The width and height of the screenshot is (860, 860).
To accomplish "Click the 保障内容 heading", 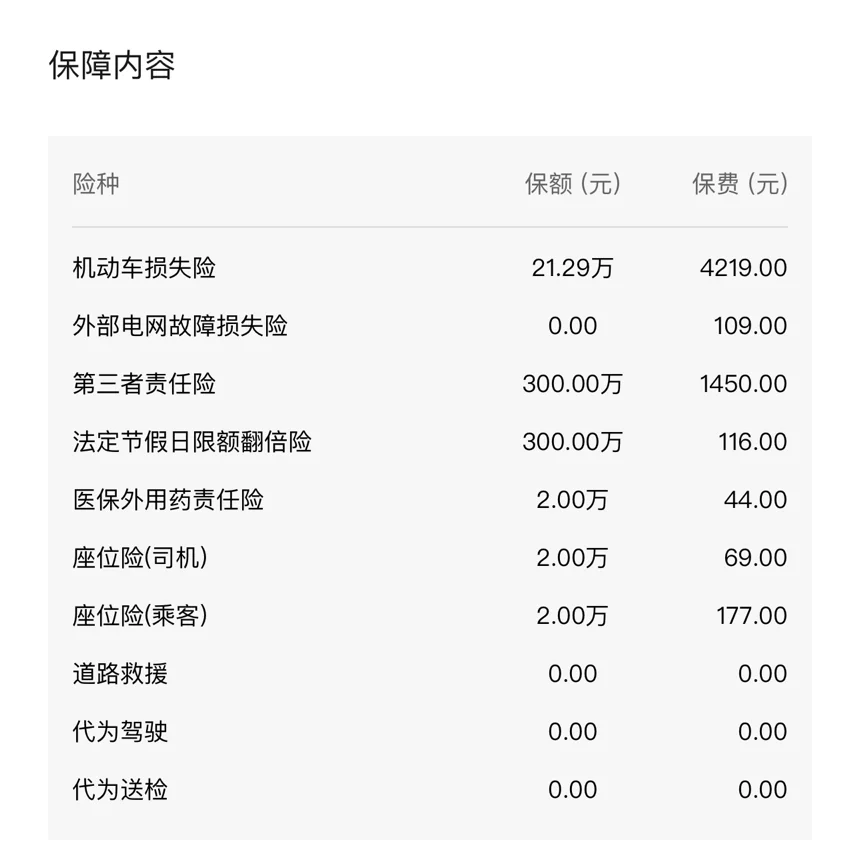I will point(112,65).
